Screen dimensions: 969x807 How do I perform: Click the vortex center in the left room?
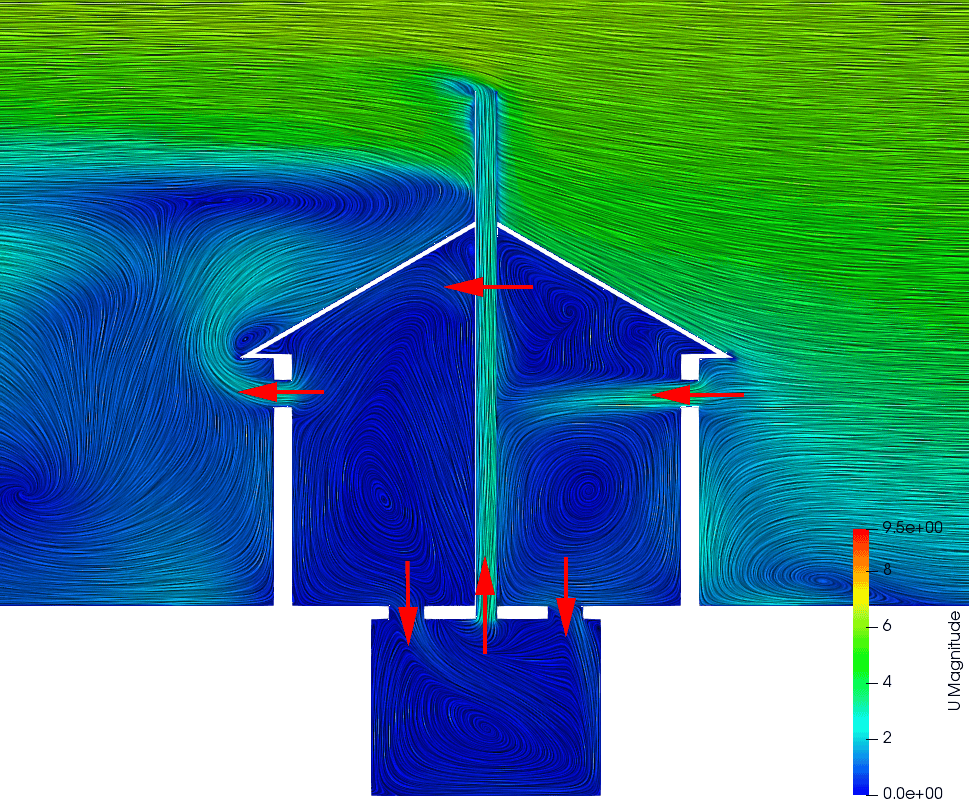click(x=380, y=492)
